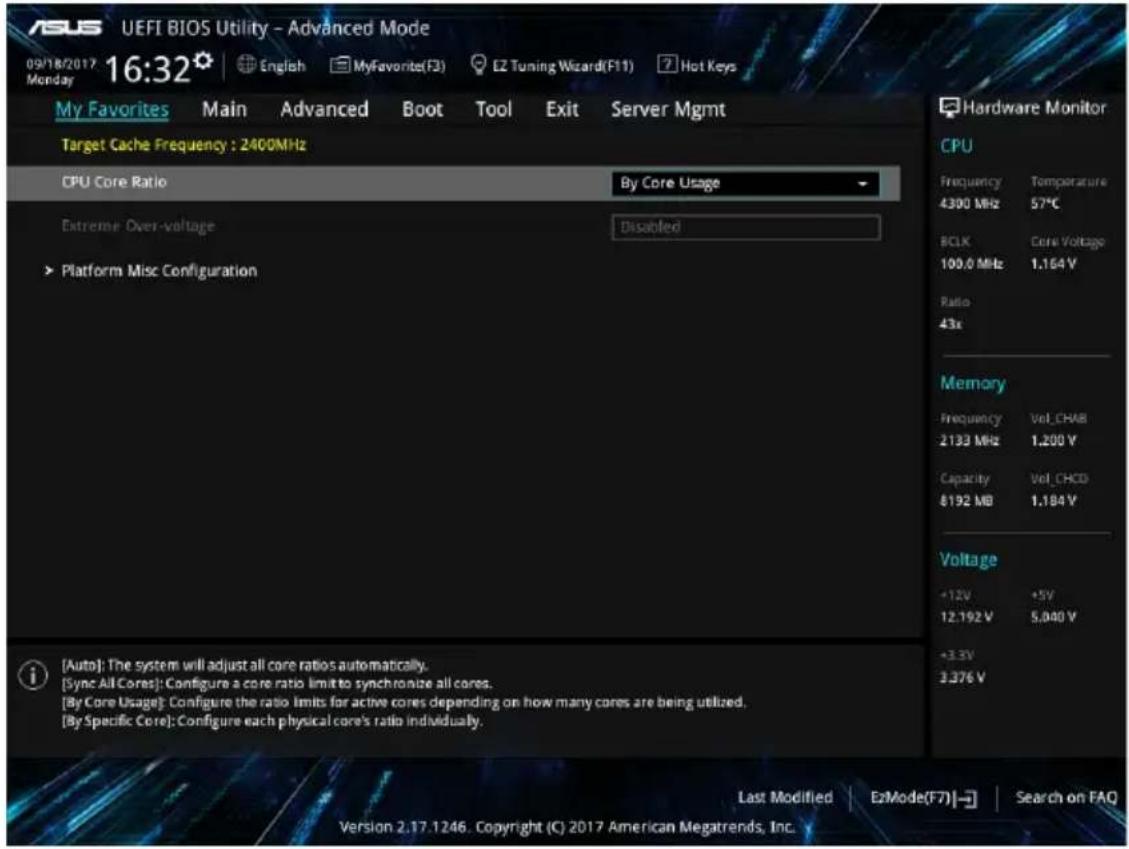Open the CPU Core Ratio dropdown
The width and height of the screenshot is (1129, 849).
(745, 184)
